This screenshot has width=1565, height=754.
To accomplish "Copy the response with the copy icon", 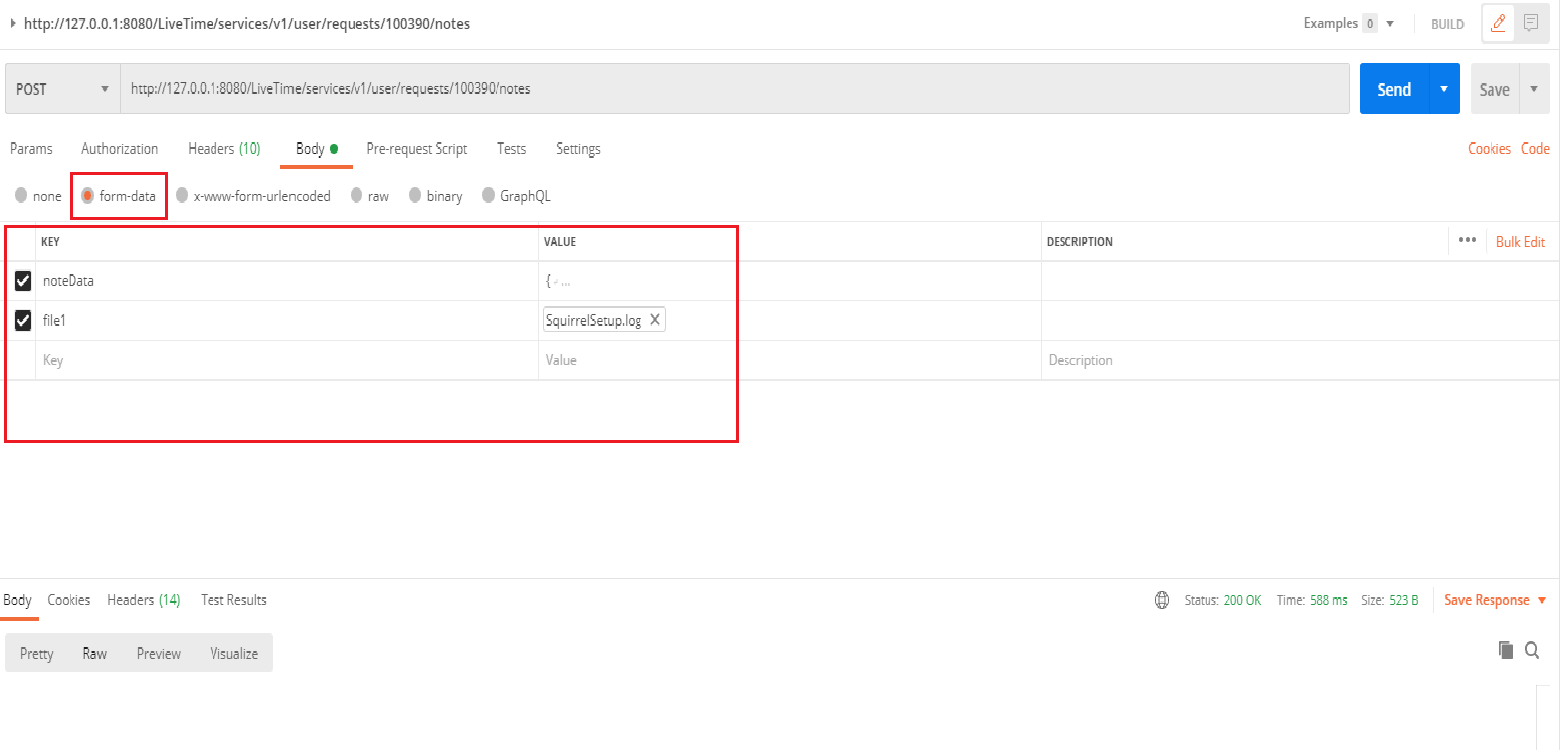I will pos(1505,650).
